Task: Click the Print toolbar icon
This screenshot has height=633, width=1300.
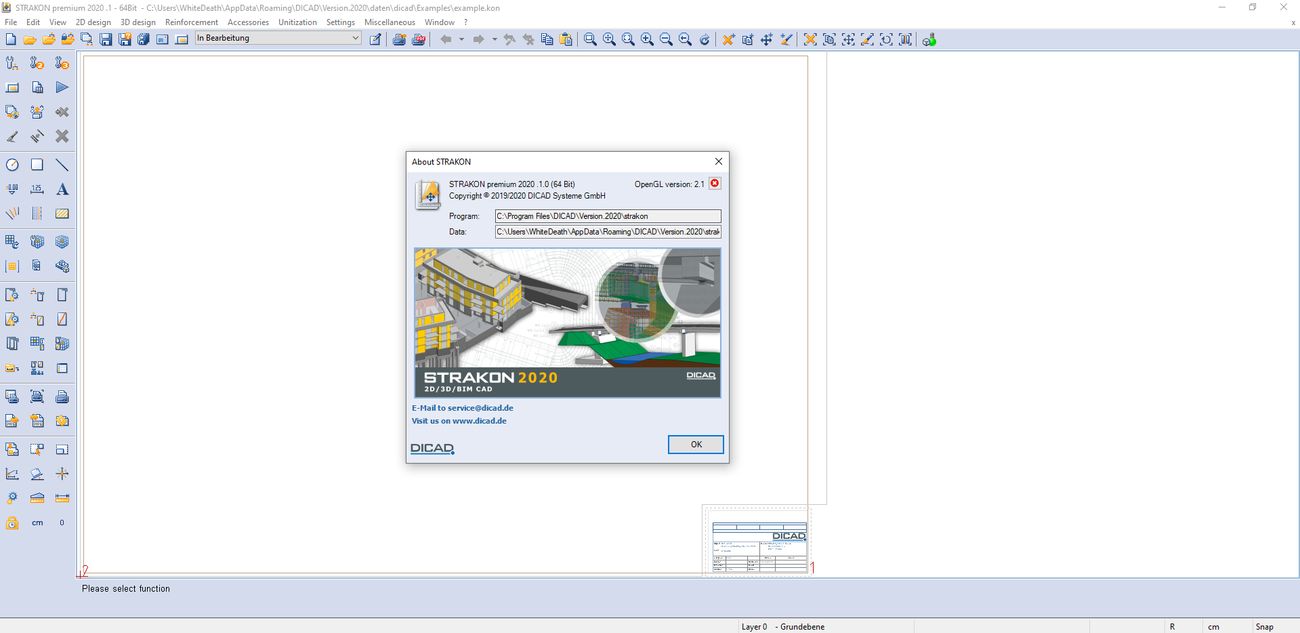Action: click(x=399, y=39)
